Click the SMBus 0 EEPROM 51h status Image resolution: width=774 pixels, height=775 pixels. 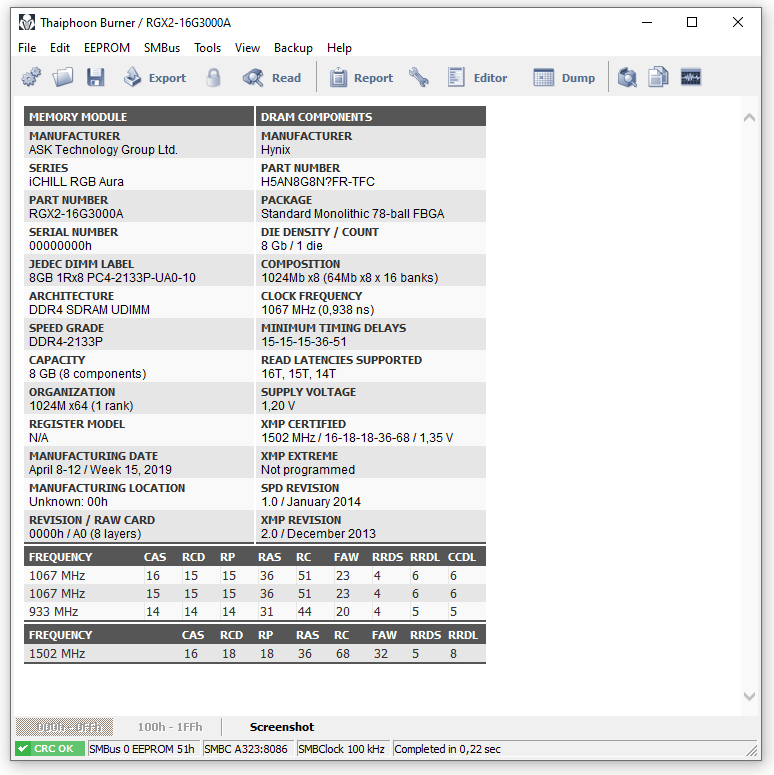coord(142,749)
